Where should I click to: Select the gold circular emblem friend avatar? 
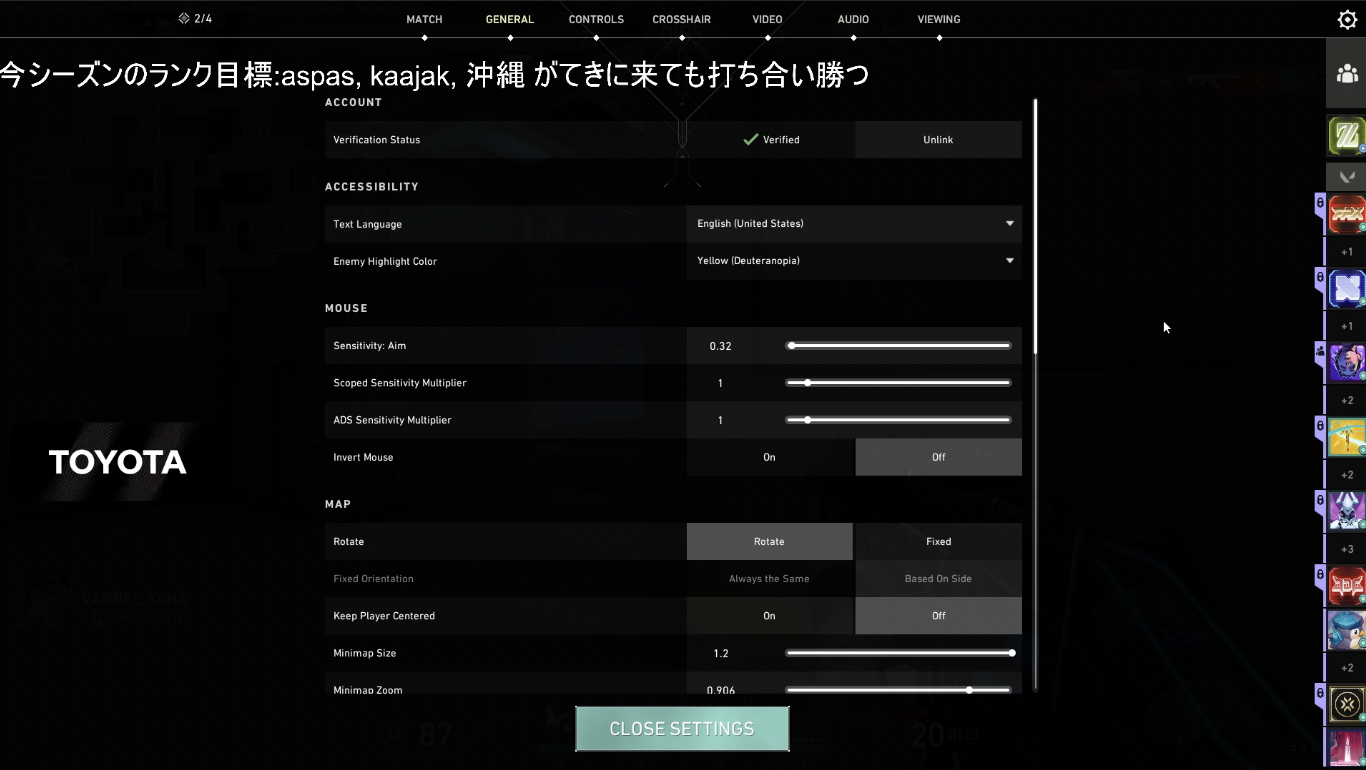(1347, 705)
